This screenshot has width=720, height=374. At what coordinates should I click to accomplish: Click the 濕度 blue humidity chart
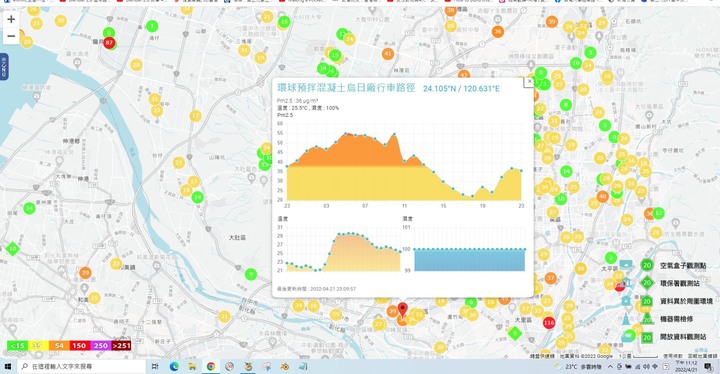pyautogui.click(x=469, y=260)
